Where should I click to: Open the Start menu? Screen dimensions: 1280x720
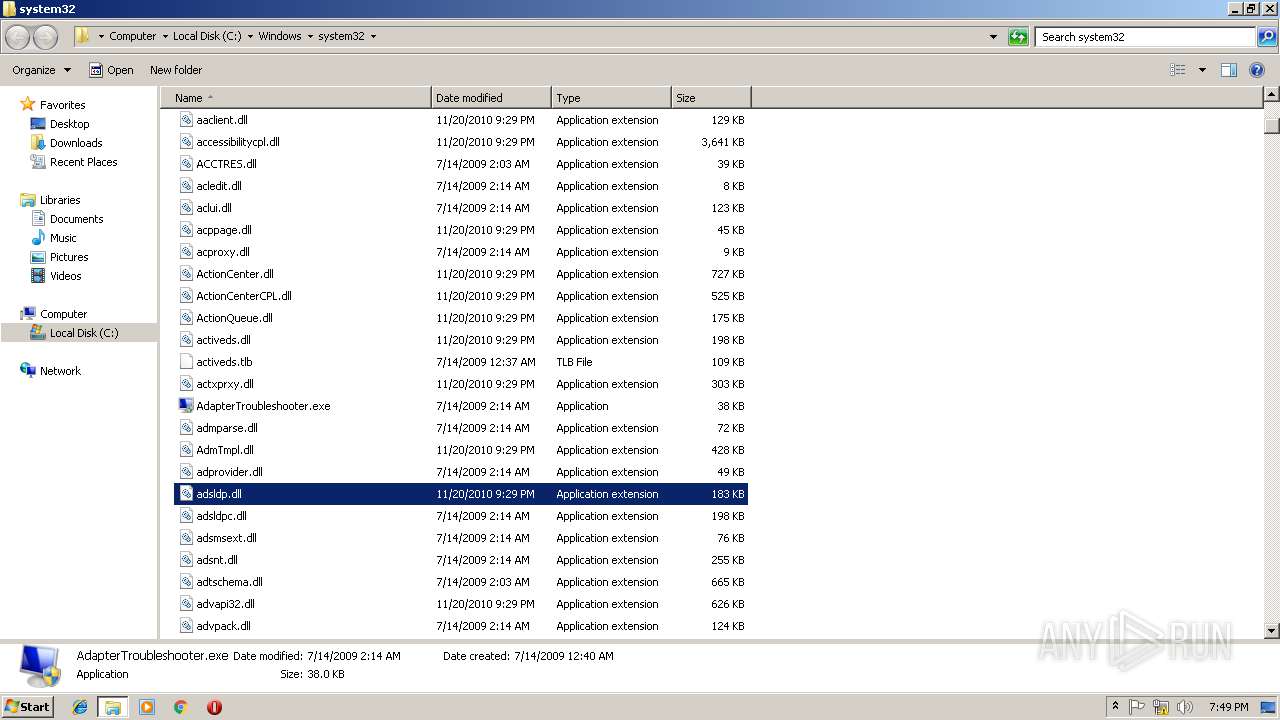[x=28, y=707]
